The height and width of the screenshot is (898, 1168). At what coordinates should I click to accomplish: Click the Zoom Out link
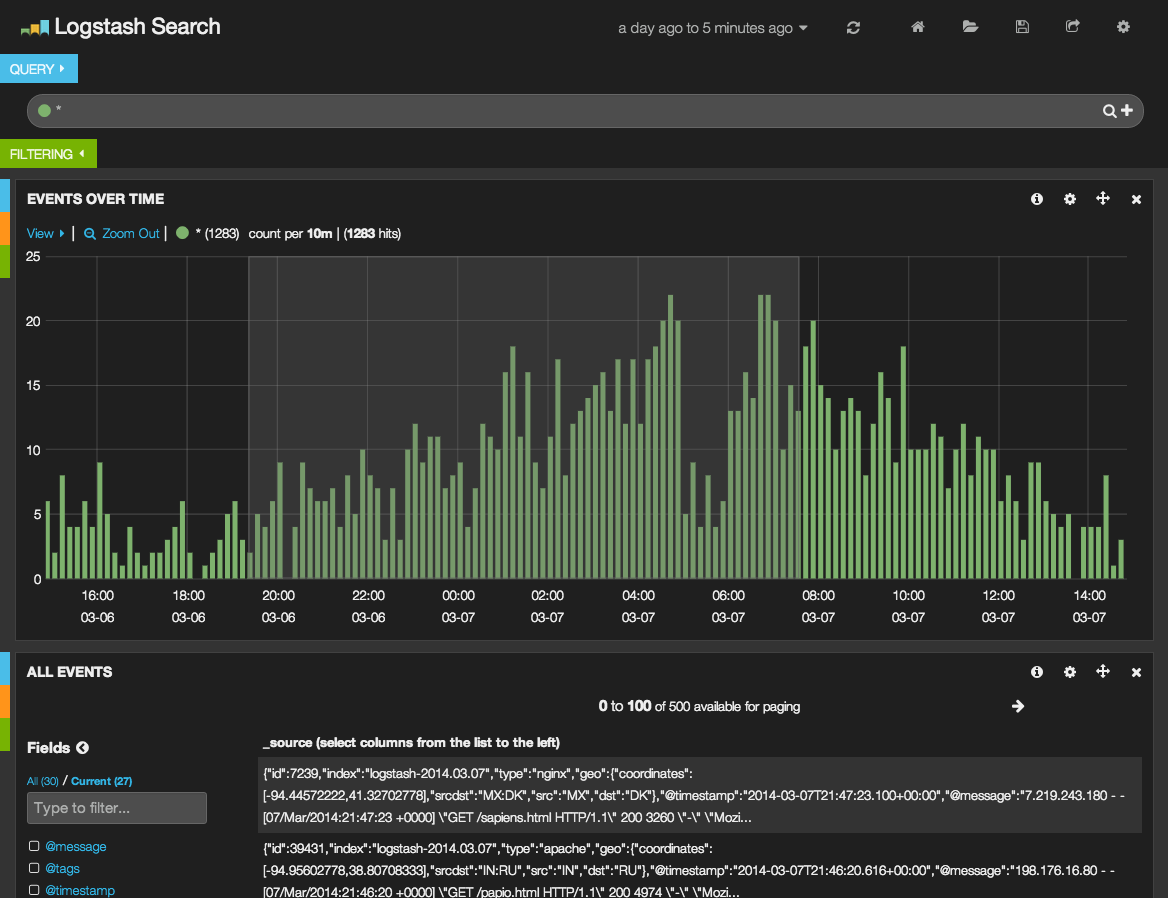click(x=122, y=233)
